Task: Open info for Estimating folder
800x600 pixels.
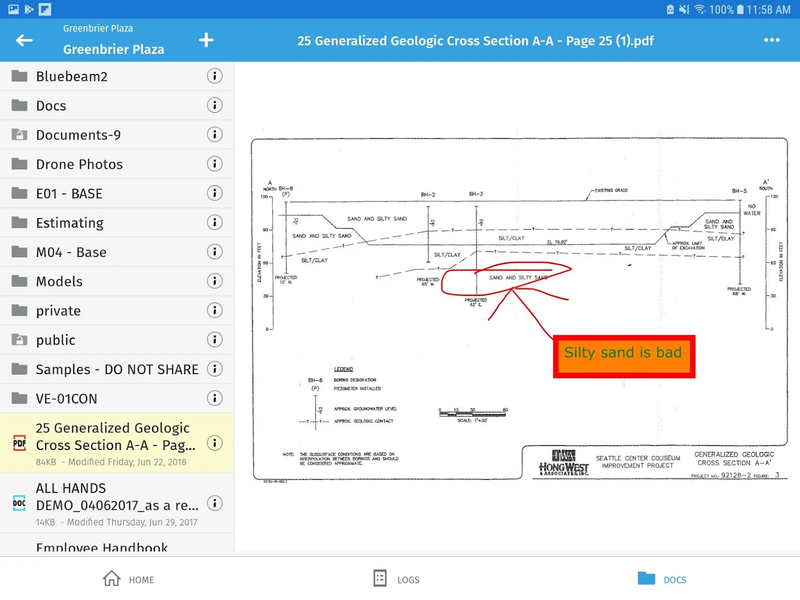Action: pyautogui.click(x=214, y=223)
